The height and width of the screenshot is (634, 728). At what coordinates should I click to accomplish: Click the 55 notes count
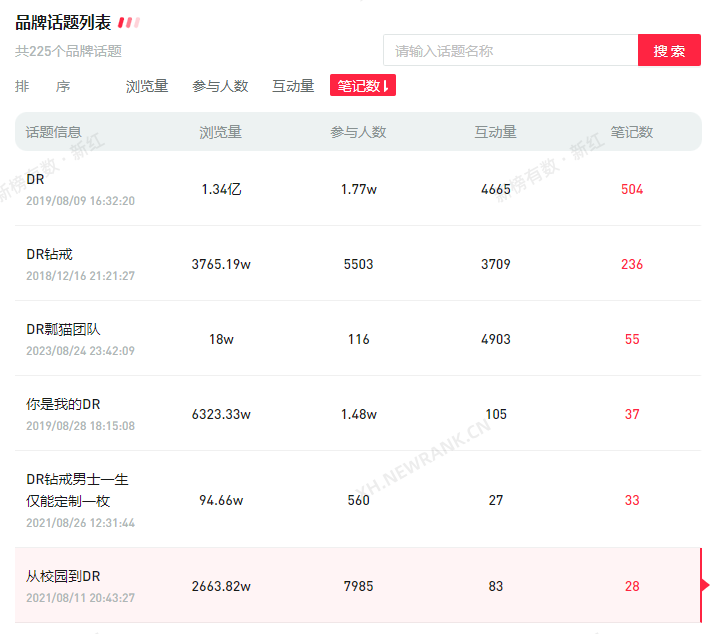(632, 339)
